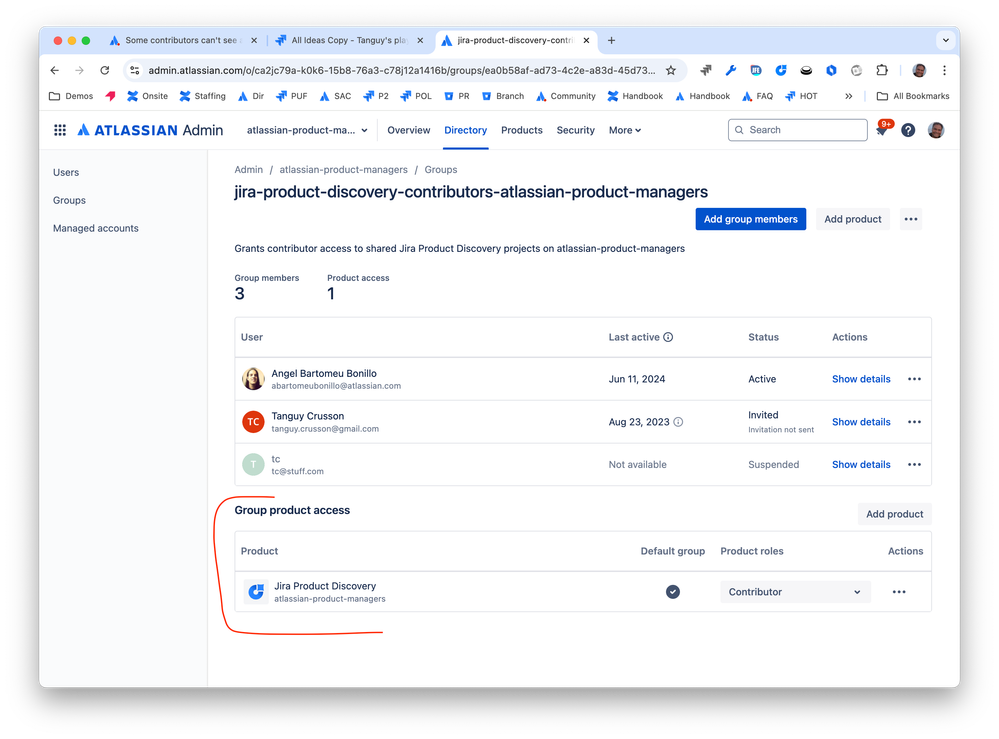
Task: Open a new browser tab
Action: (611, 40)
